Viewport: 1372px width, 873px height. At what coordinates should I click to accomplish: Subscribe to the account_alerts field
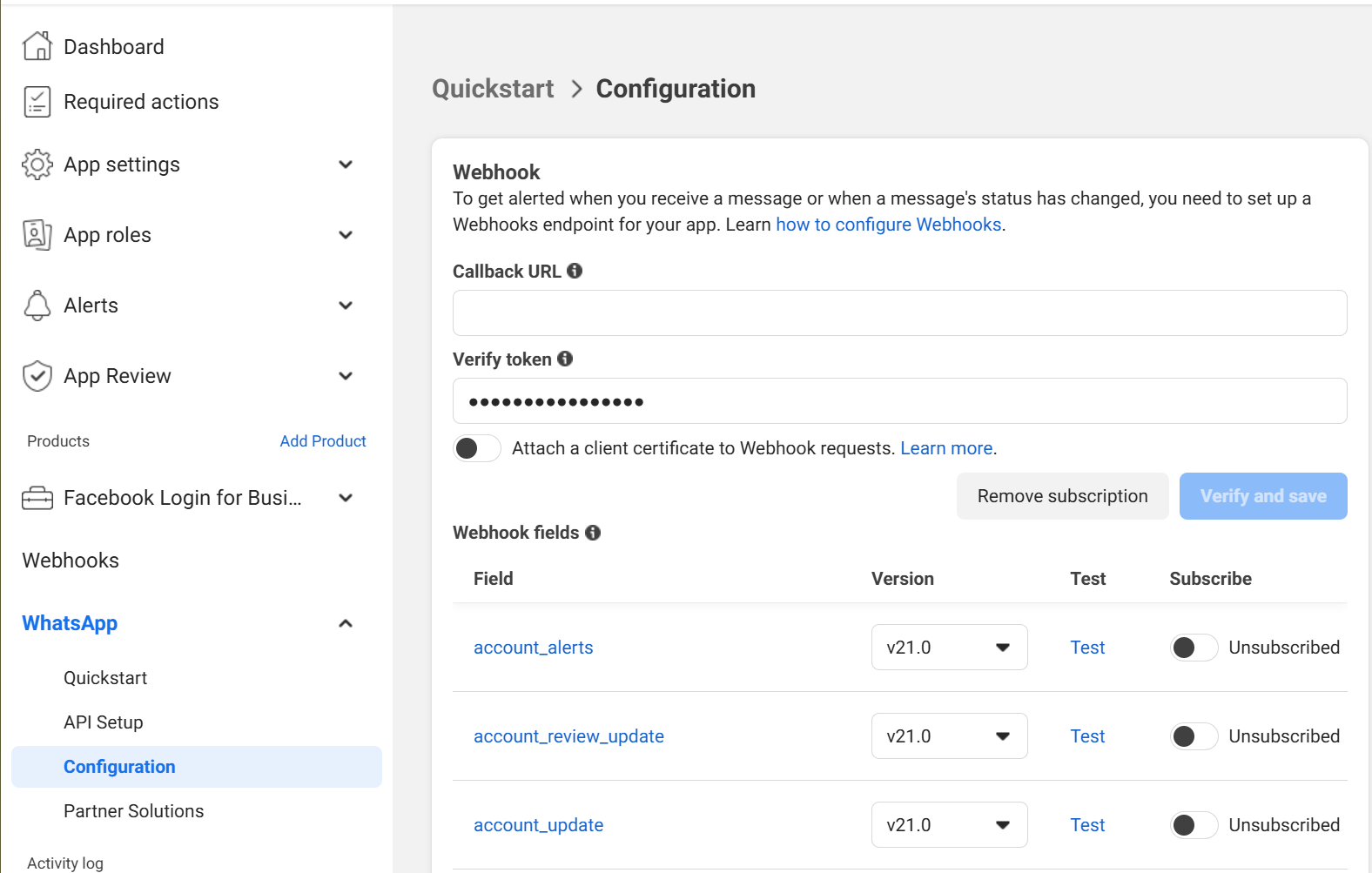click(x=1193, y=648)
